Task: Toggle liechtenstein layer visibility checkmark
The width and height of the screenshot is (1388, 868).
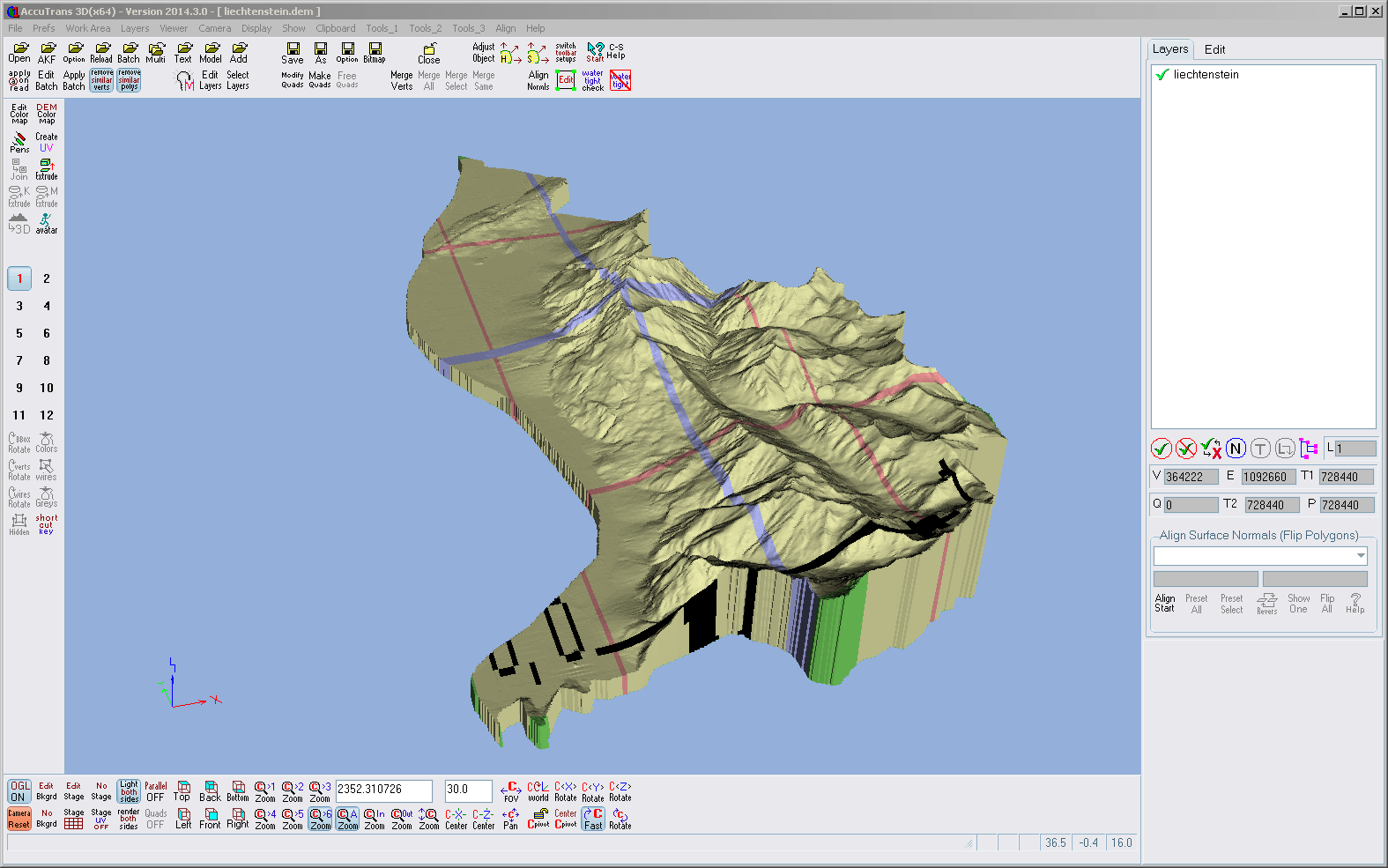Action: [1162, 75]
